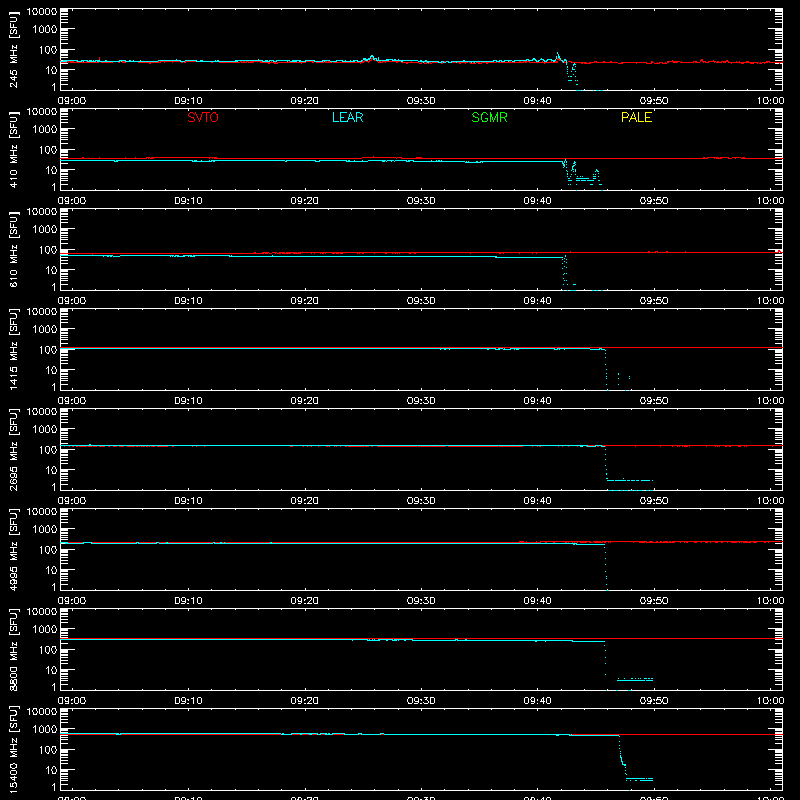Click the 10 tick label on 1415 MHz axis
Screen dimensions: 800x800
[x=51, y=370]
